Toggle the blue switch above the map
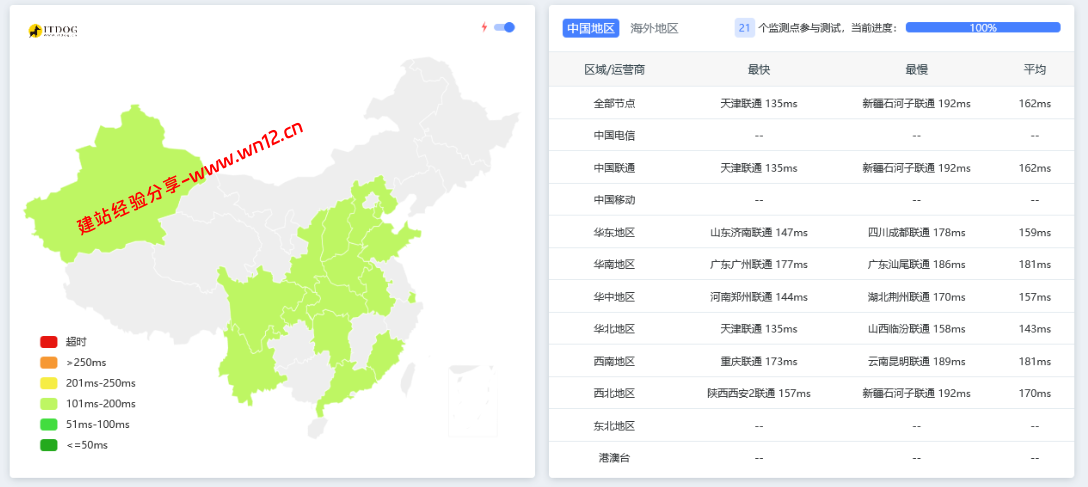The width and height of the screenshot is (1088, 487). 504,27
